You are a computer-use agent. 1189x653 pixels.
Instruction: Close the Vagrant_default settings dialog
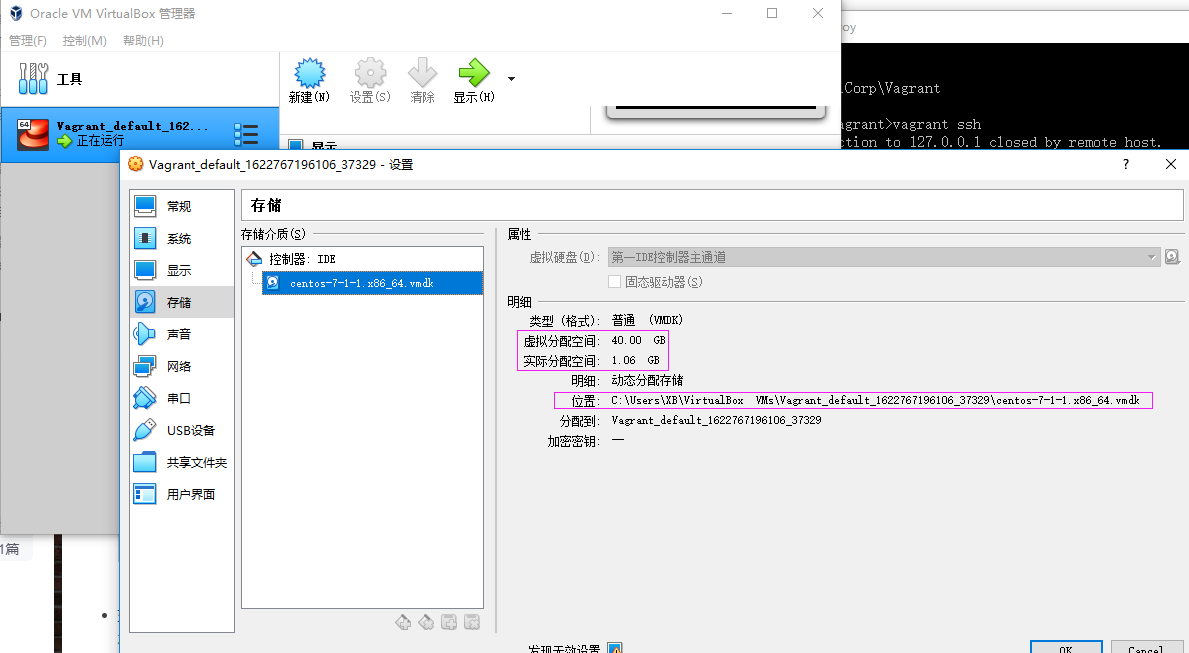[x=1171, y=164]
